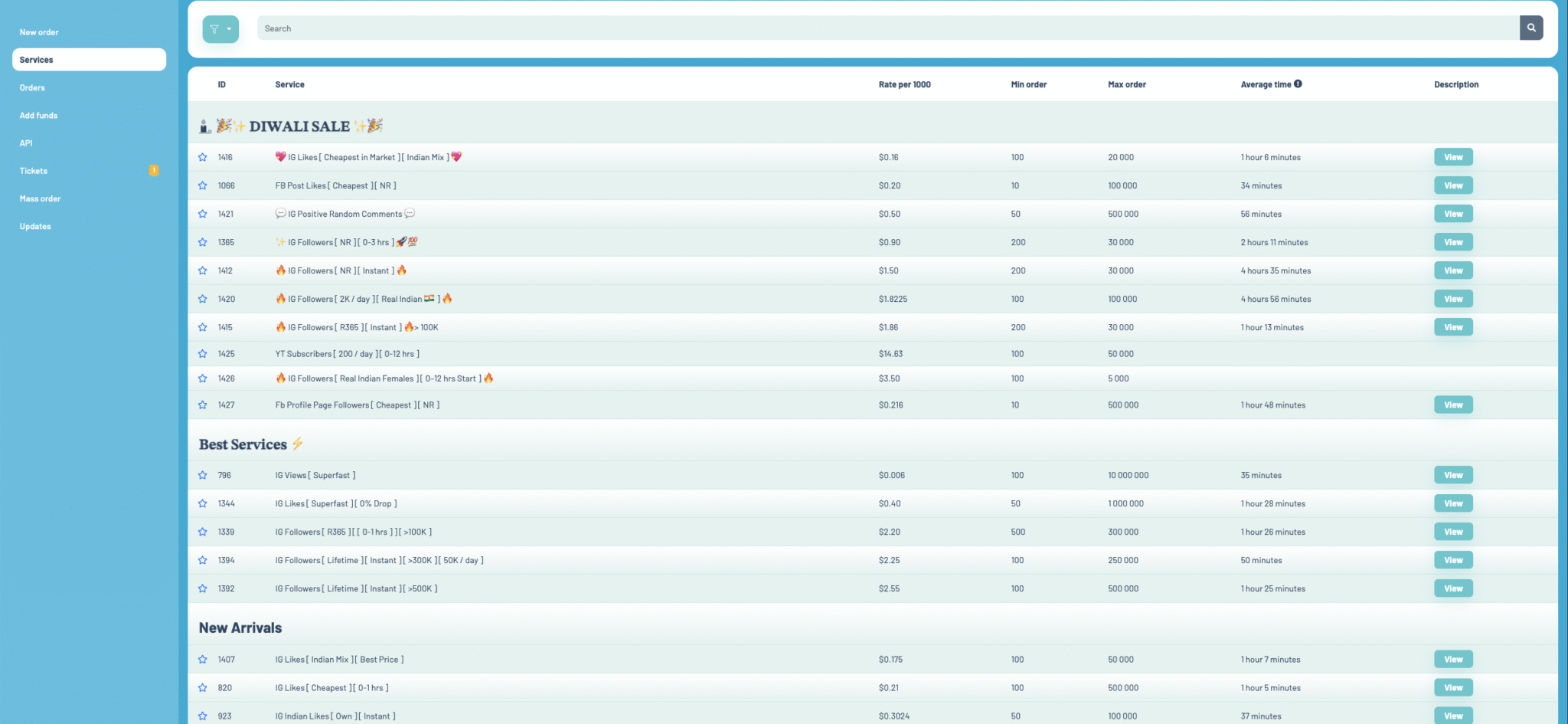This screenshot has height=724, width=1568.
Task: Click star beside service 1407
Action: (203, 660)
